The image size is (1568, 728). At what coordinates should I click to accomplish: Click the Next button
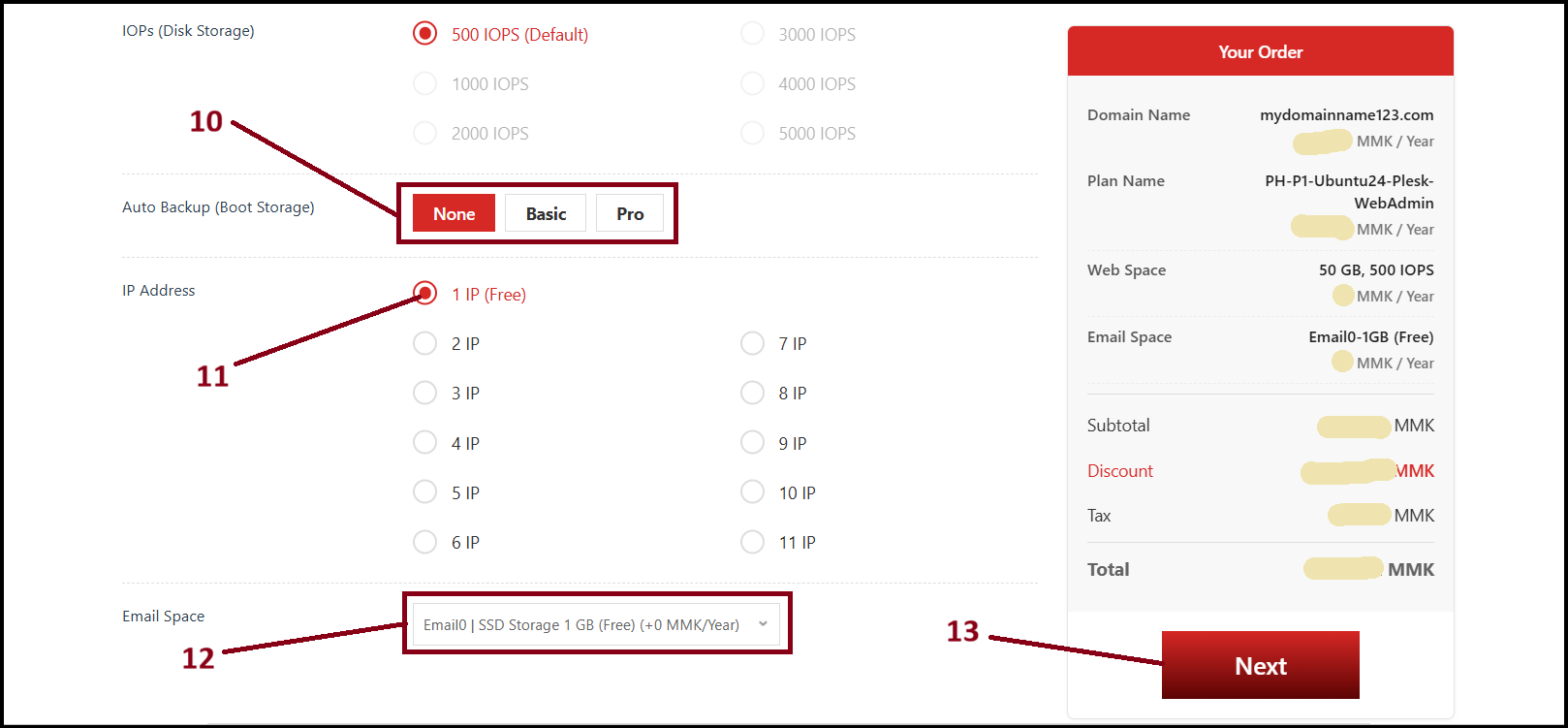[1260, 665]
